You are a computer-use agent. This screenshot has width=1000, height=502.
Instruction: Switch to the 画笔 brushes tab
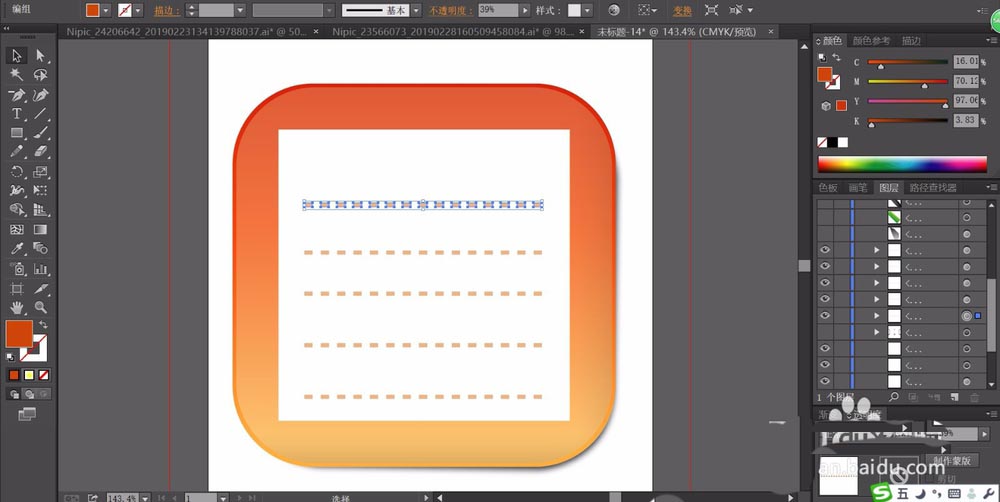point(858,188)
